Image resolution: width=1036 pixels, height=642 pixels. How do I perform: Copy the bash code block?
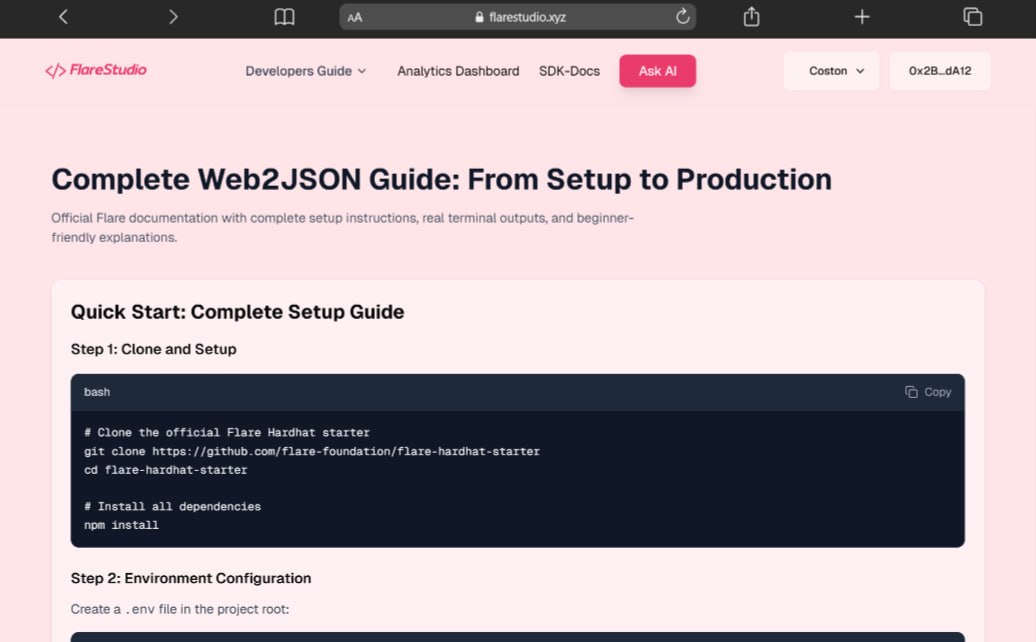pyautogui.click(x=928, y=392)
